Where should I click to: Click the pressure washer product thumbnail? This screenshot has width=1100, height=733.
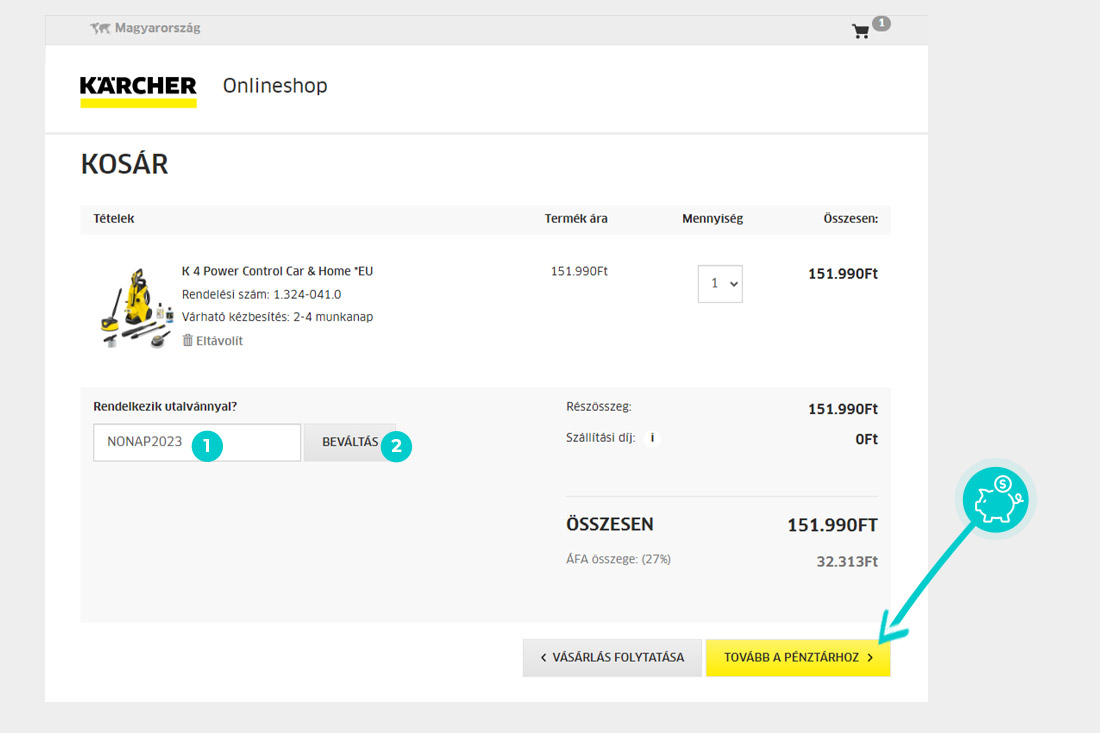136,307
